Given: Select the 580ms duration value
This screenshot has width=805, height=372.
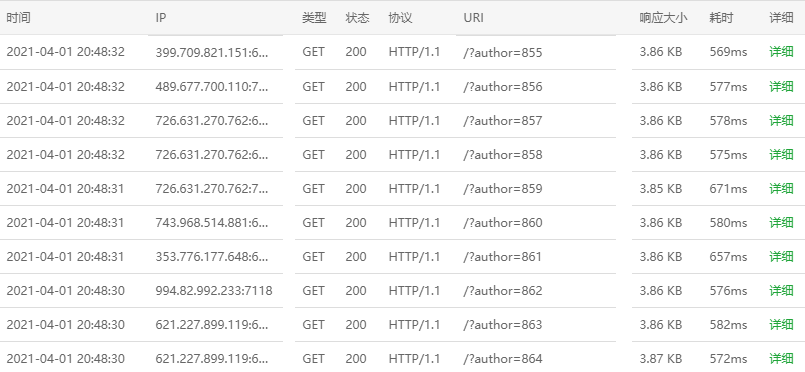Looking at the screenshot, I should pyautogui.click(x=728, y=222).
